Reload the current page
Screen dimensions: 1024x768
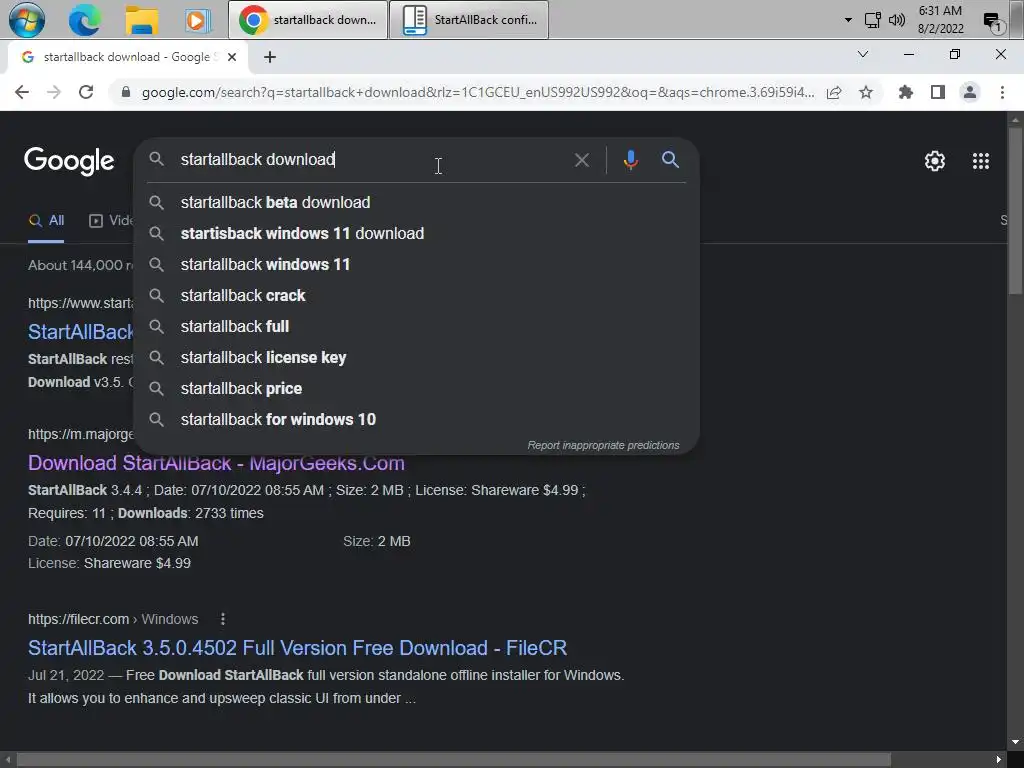click(x=86, y=92)
